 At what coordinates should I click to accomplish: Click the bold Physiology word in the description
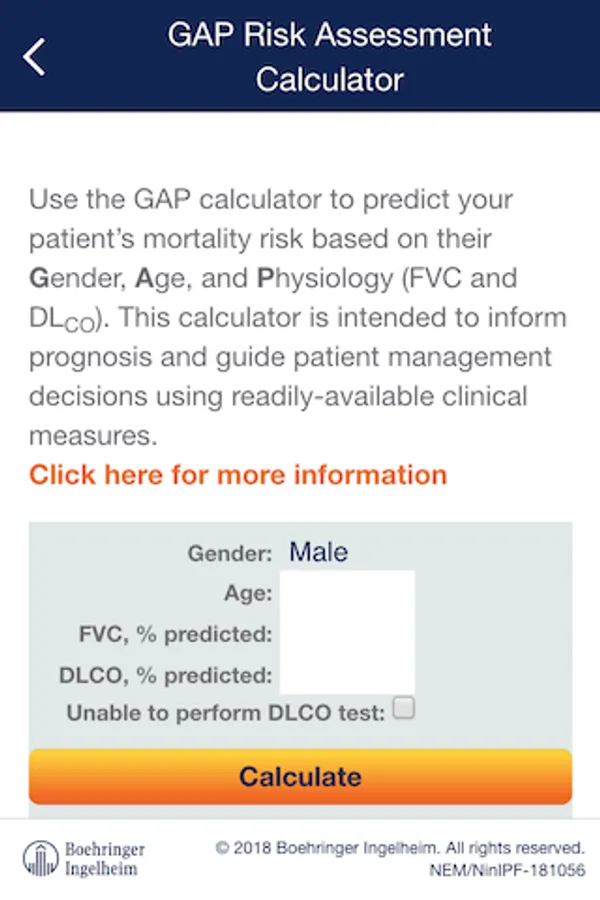click(325, 278)
